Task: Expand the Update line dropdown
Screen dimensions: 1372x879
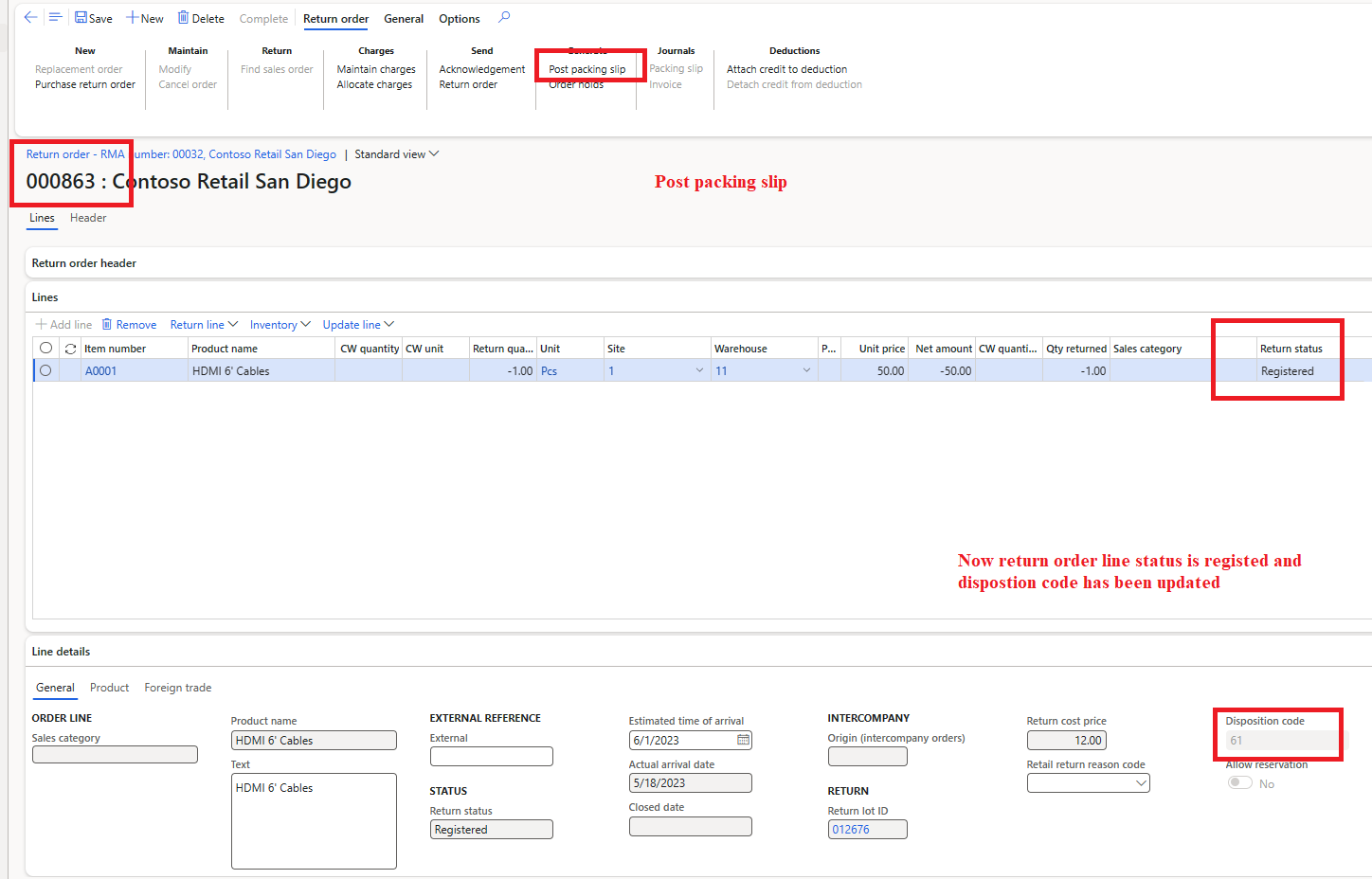Action: (357, 324)
